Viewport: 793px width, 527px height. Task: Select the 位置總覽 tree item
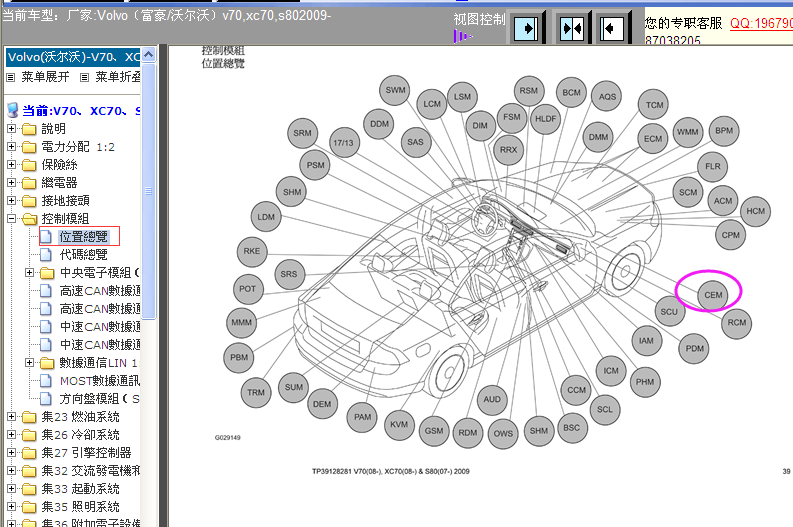coord(83,236)
